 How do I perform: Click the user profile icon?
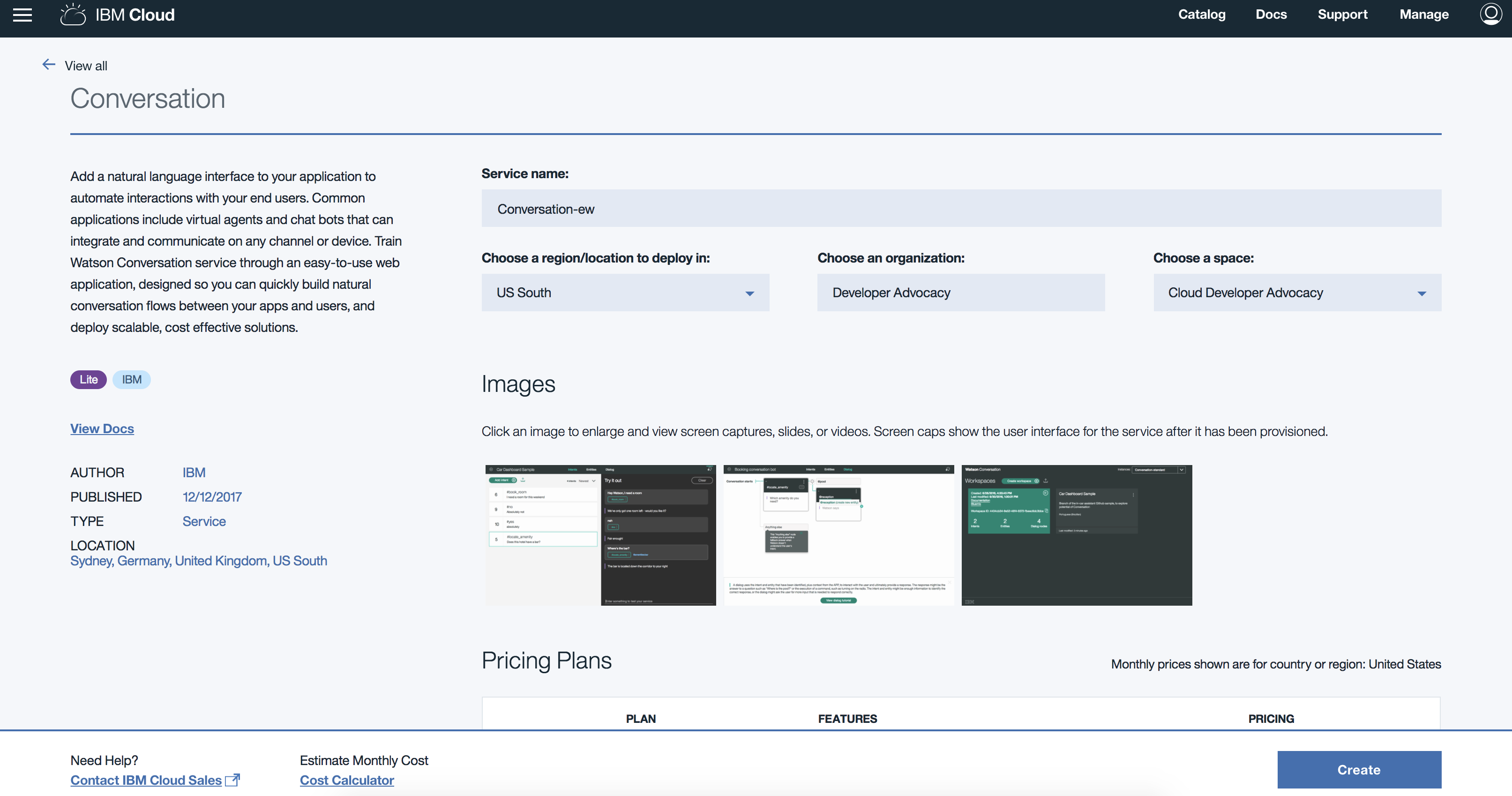pos(1492,14)
